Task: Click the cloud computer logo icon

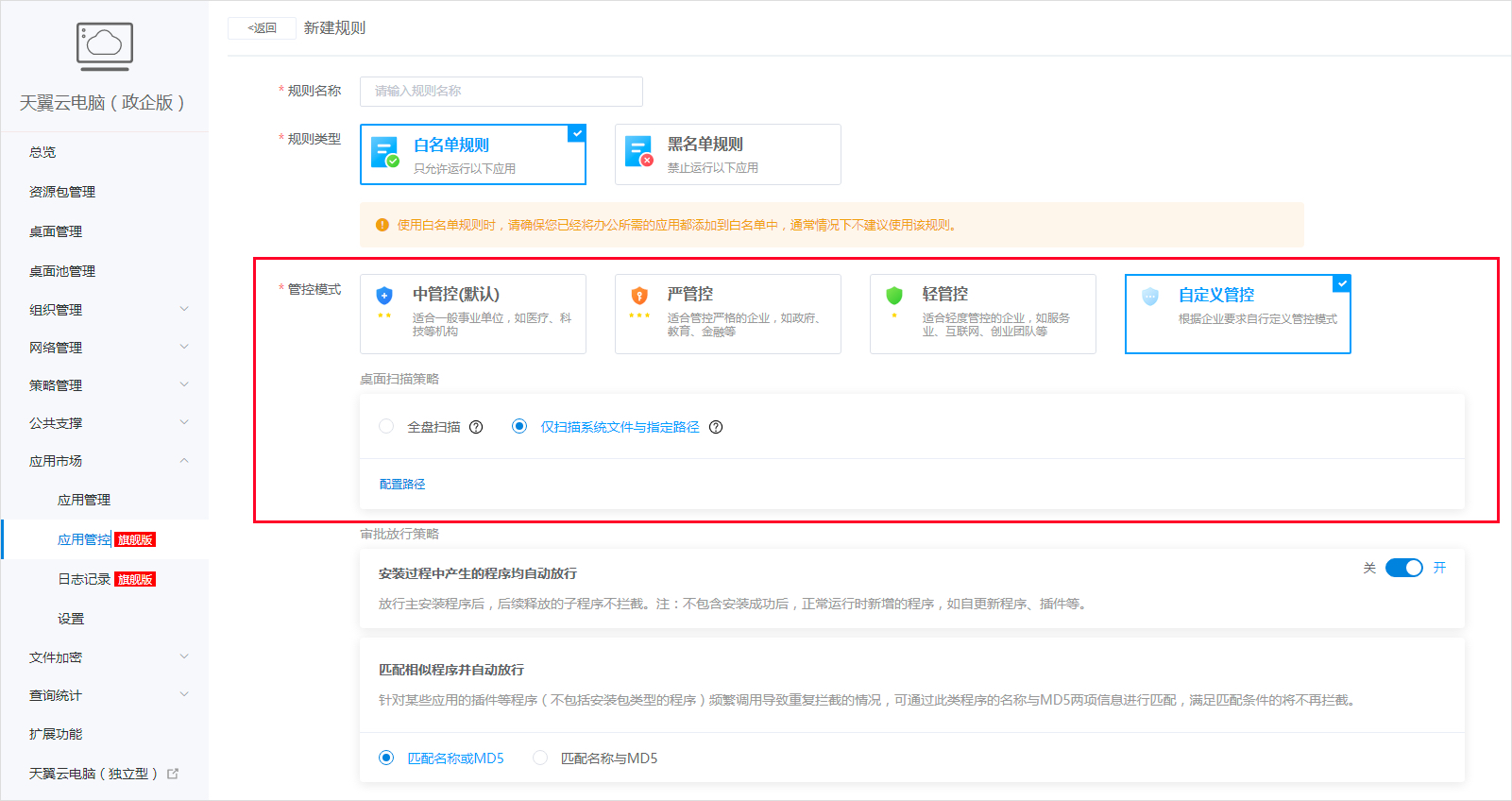Action: (x=104, y=46)
